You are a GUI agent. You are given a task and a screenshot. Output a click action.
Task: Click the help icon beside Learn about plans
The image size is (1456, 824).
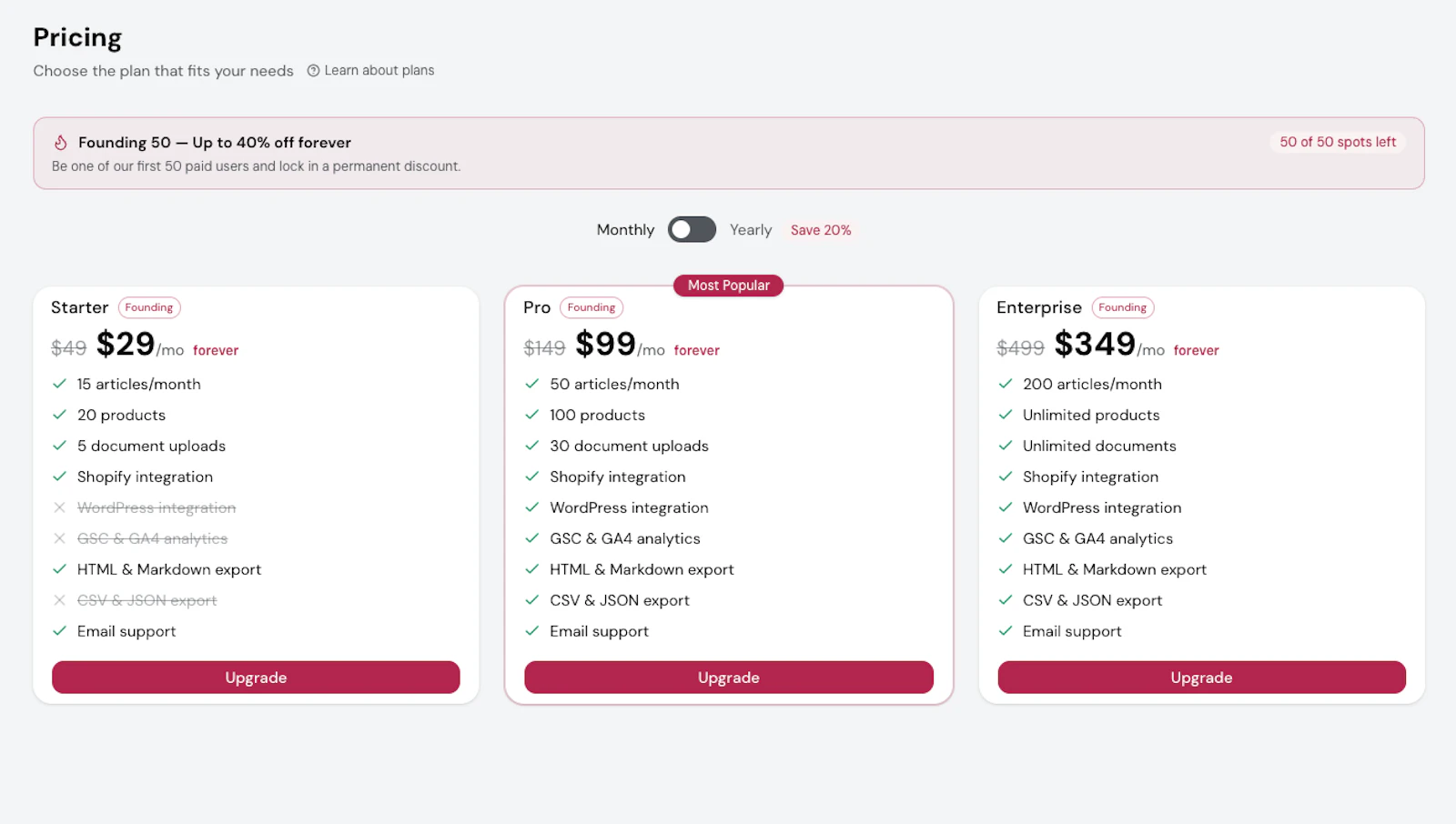[x=313, y=71]
